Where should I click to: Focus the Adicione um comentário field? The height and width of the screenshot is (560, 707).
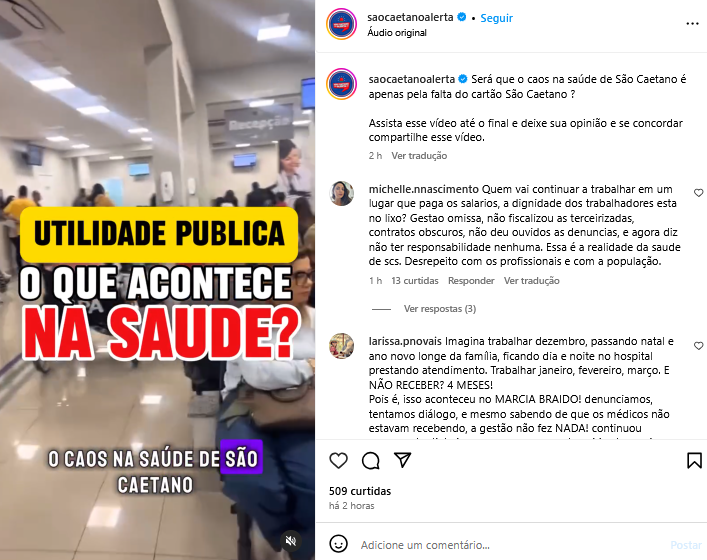[x=510, y=545]
